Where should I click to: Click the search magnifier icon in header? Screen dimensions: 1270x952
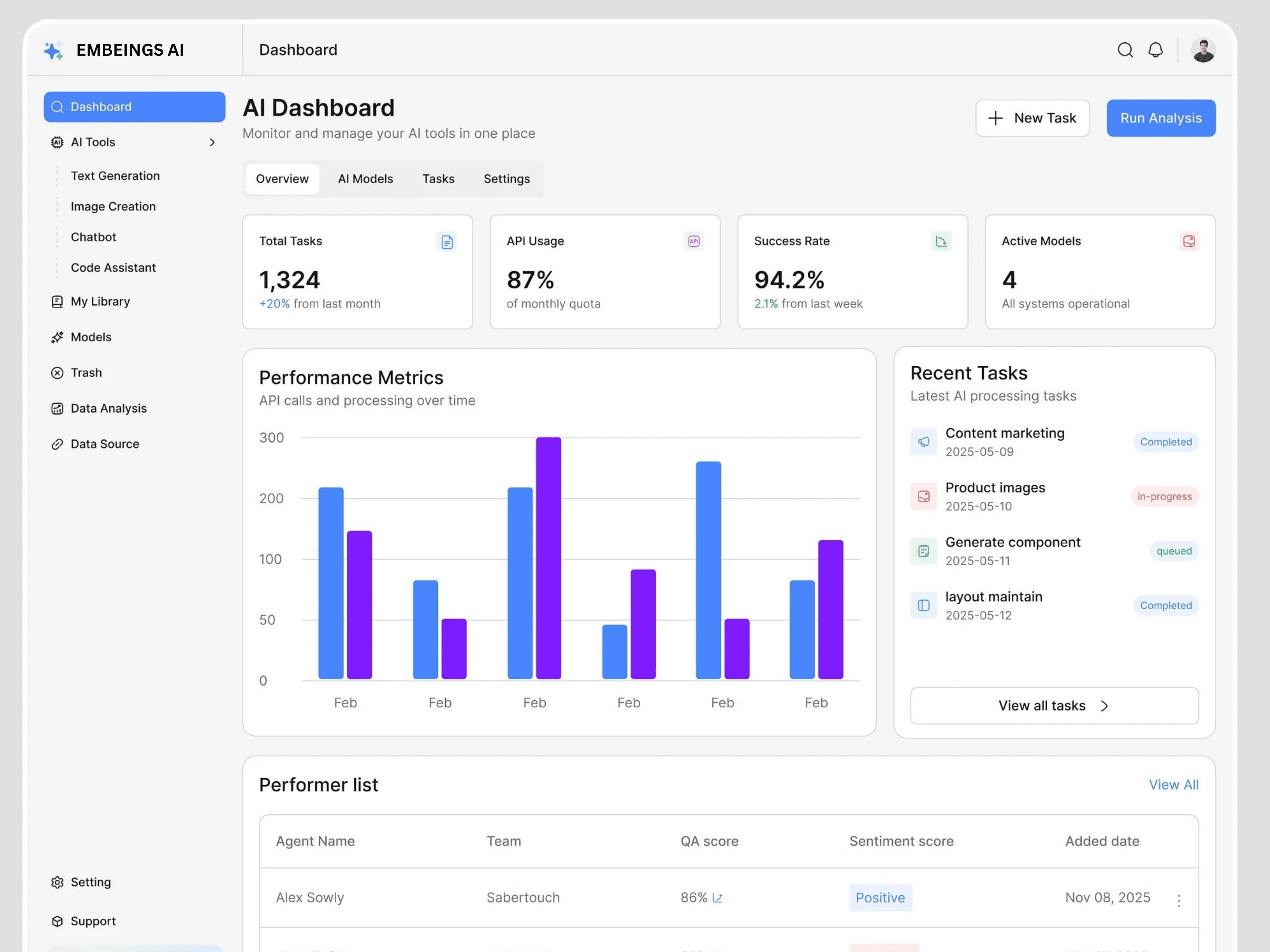click(x=1125, y=50)
